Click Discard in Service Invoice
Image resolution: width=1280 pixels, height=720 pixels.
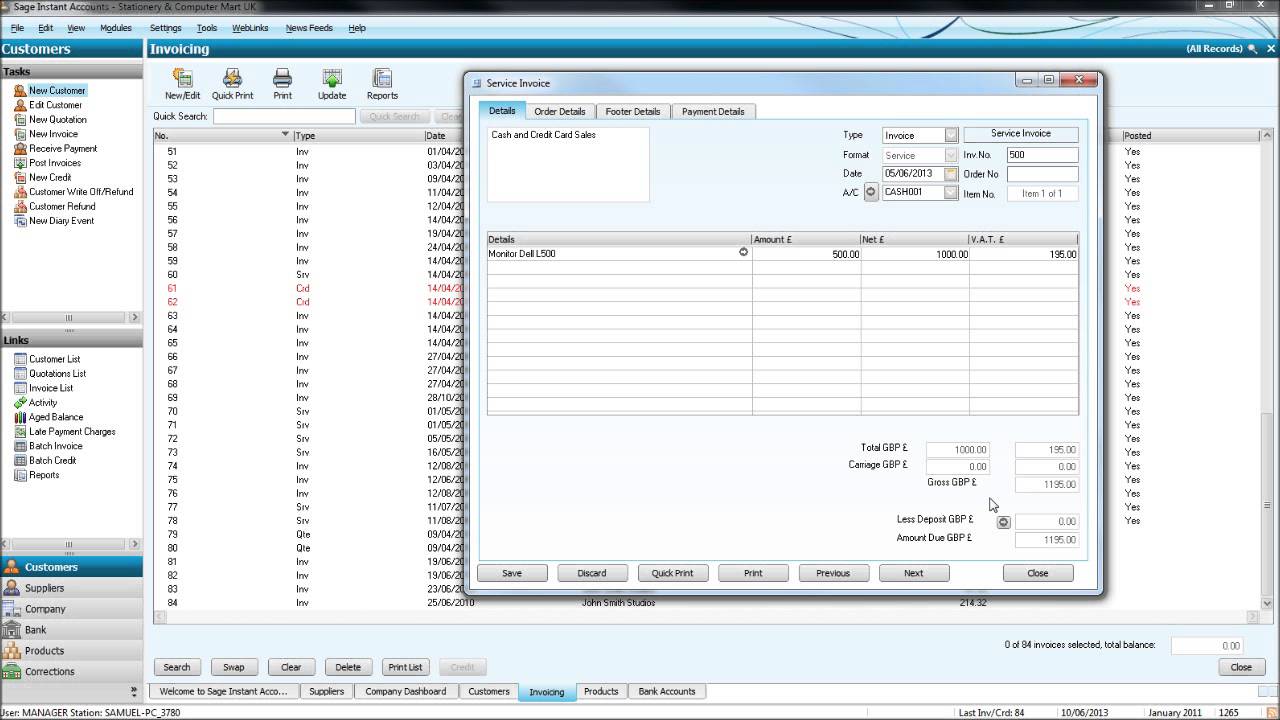tap(592, 573)
